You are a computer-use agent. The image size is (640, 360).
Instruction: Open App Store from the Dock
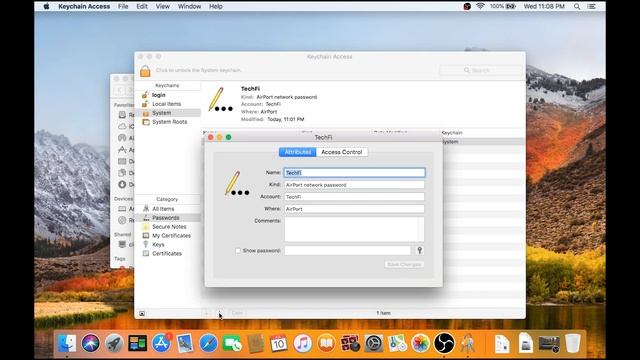(x=161, y=343)
